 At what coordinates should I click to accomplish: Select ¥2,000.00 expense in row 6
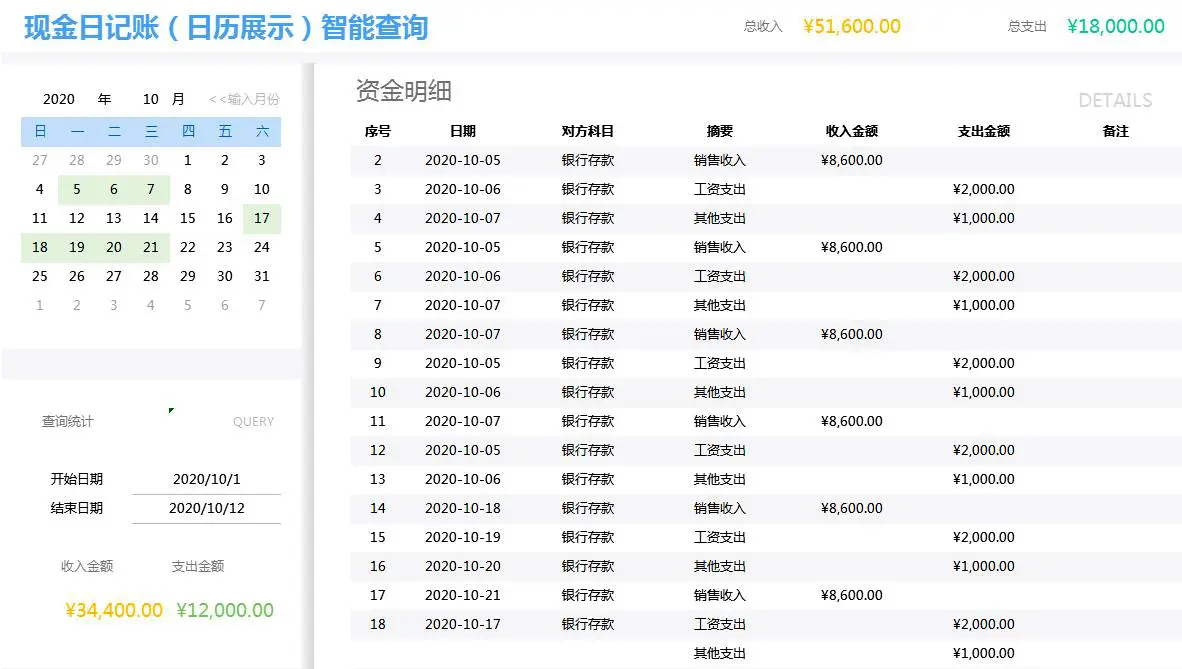[984, 276]
